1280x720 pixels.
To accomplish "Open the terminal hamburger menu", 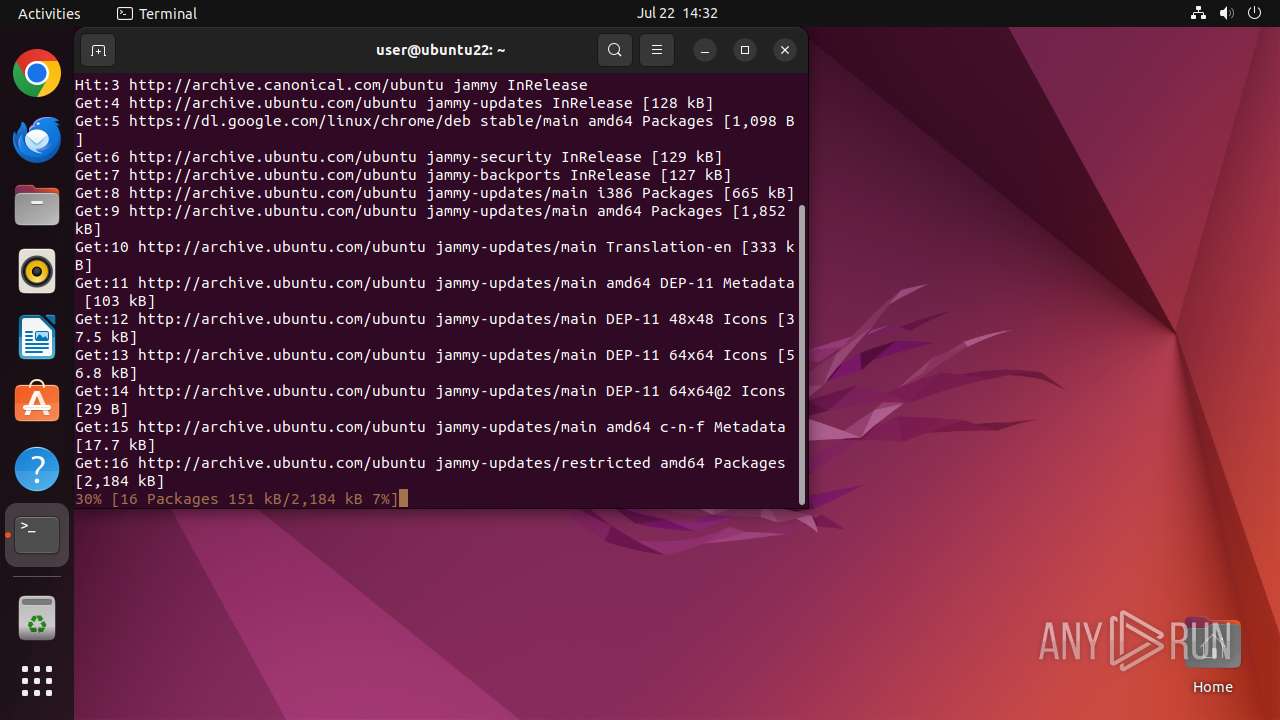I will pyautogui.click(x=657, y=50).
